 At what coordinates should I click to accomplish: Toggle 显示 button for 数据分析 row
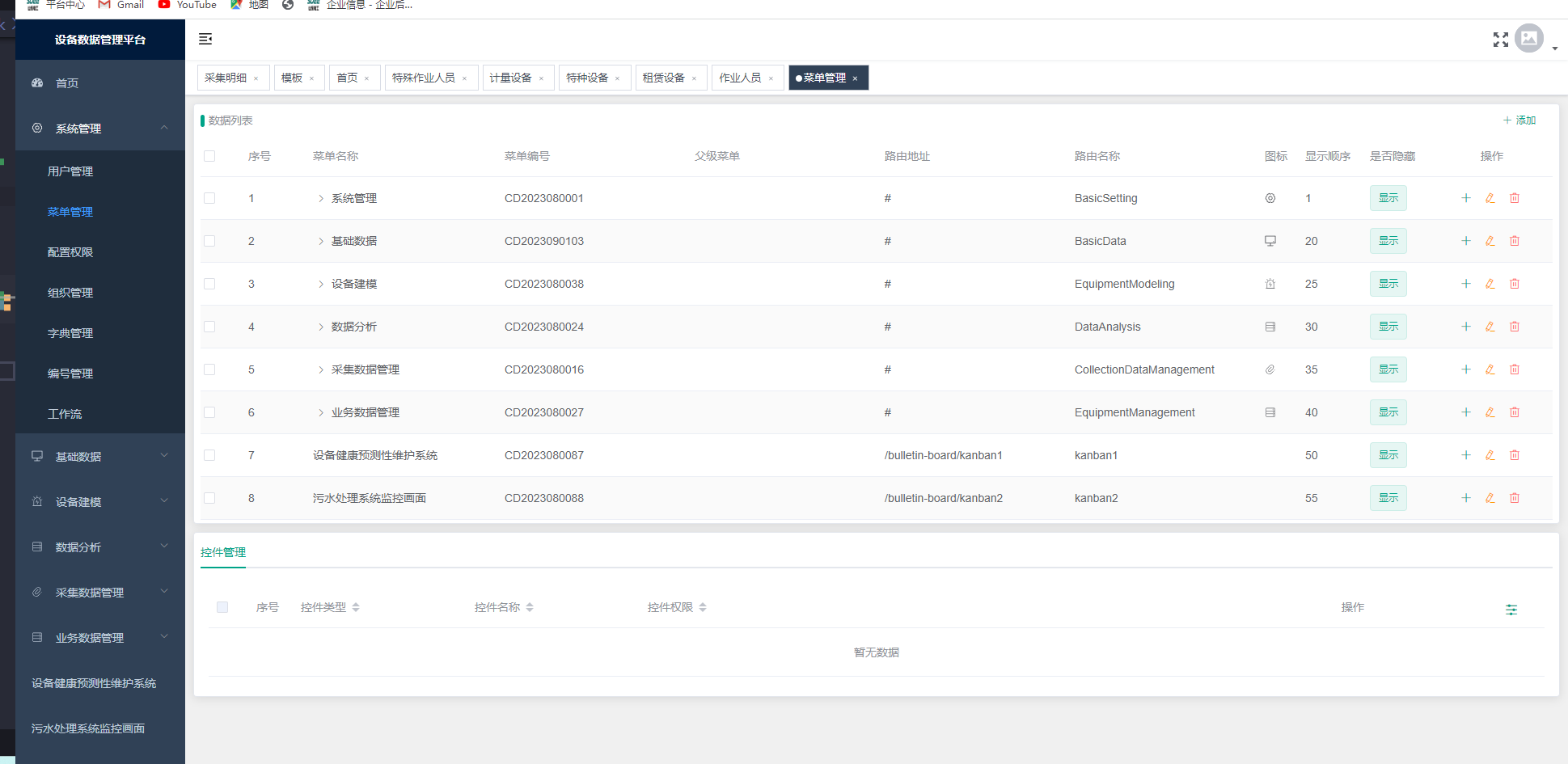(x=1388, y=327)
